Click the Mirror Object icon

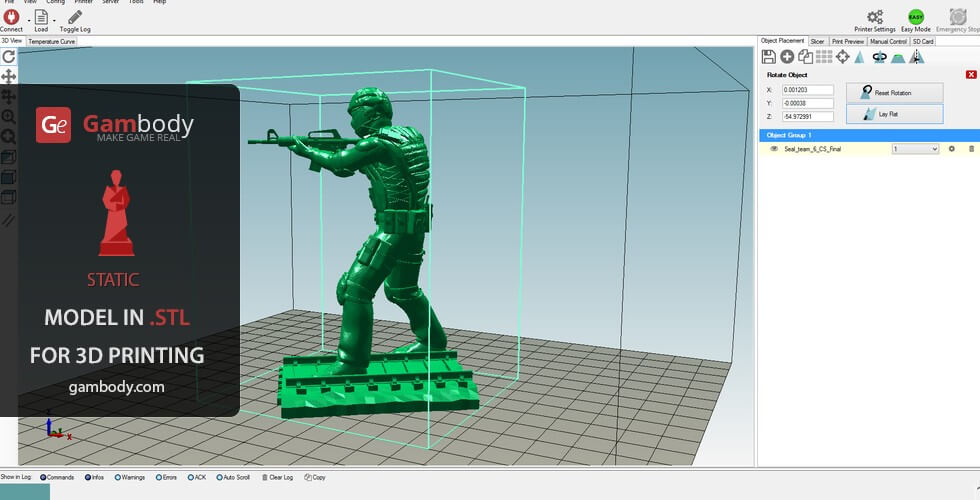click(x=916, y=57)
